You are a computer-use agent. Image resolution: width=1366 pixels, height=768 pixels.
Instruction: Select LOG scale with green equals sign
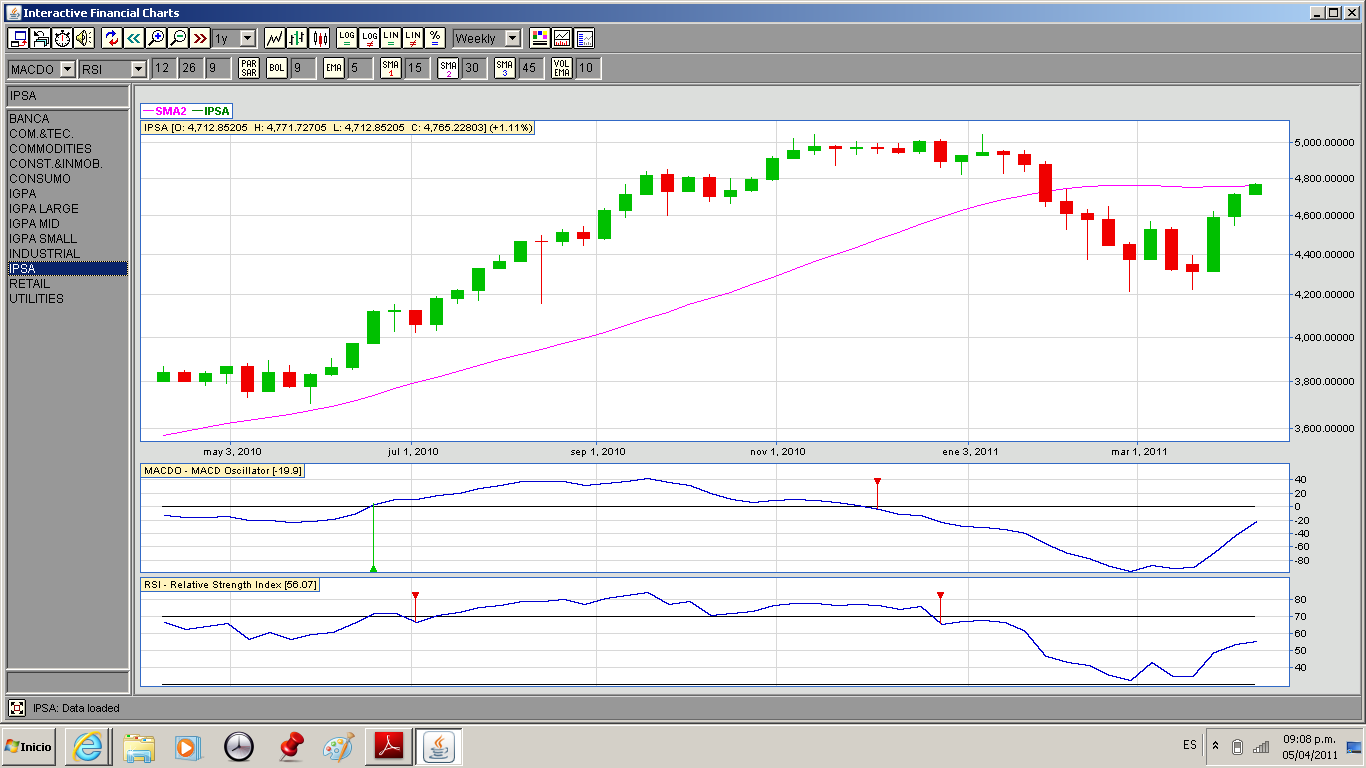(347, 38)
